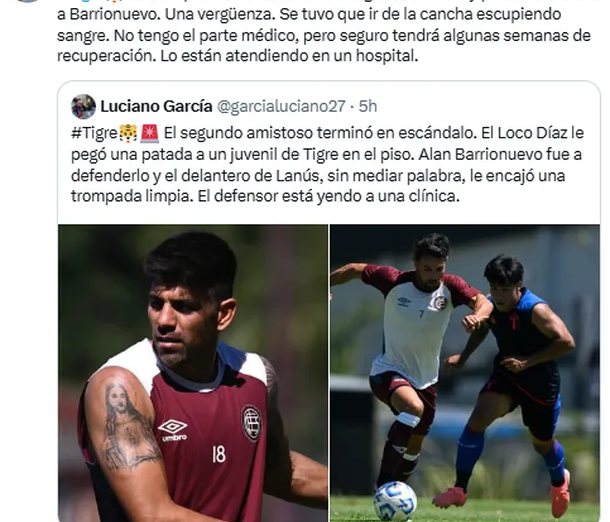Click the partial author avatar at top left
The image size is (610, 522).
tap(28, 1)
